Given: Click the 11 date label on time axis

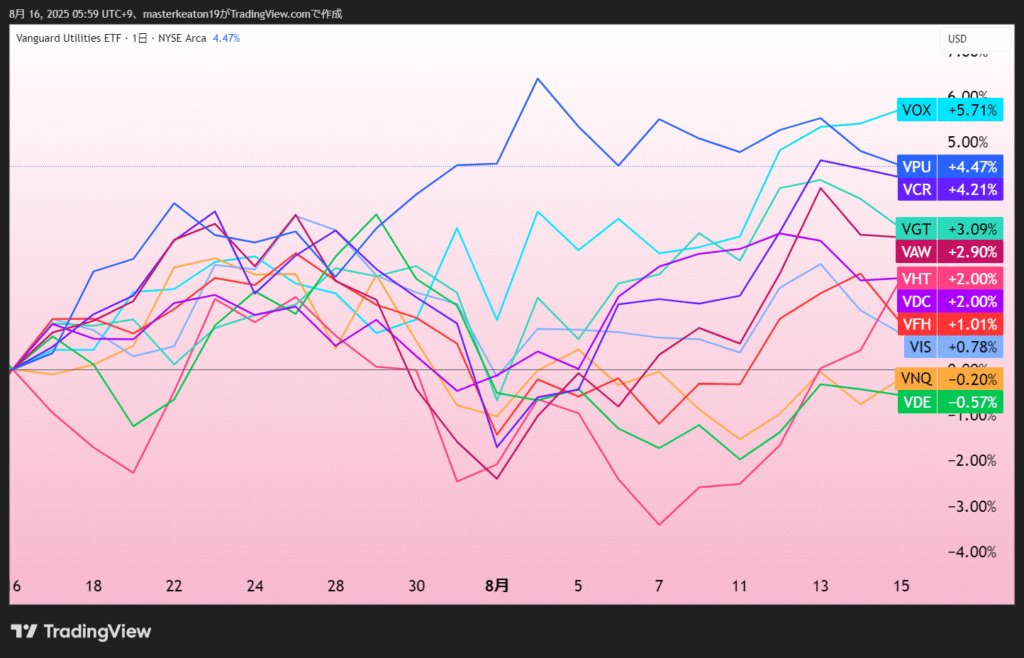Looking at the screenshot, I should (739, 586).
